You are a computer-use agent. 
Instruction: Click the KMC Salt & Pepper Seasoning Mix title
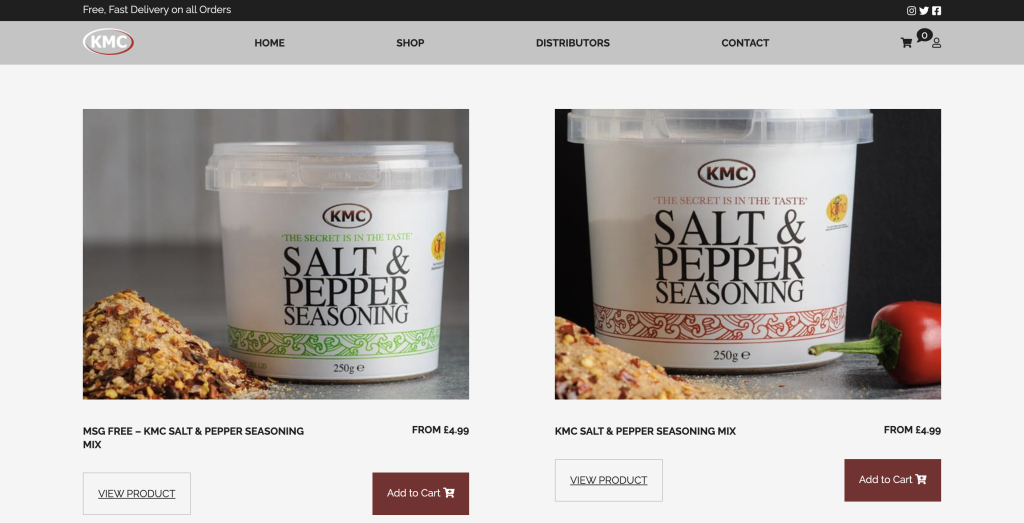tap(645, 431)
